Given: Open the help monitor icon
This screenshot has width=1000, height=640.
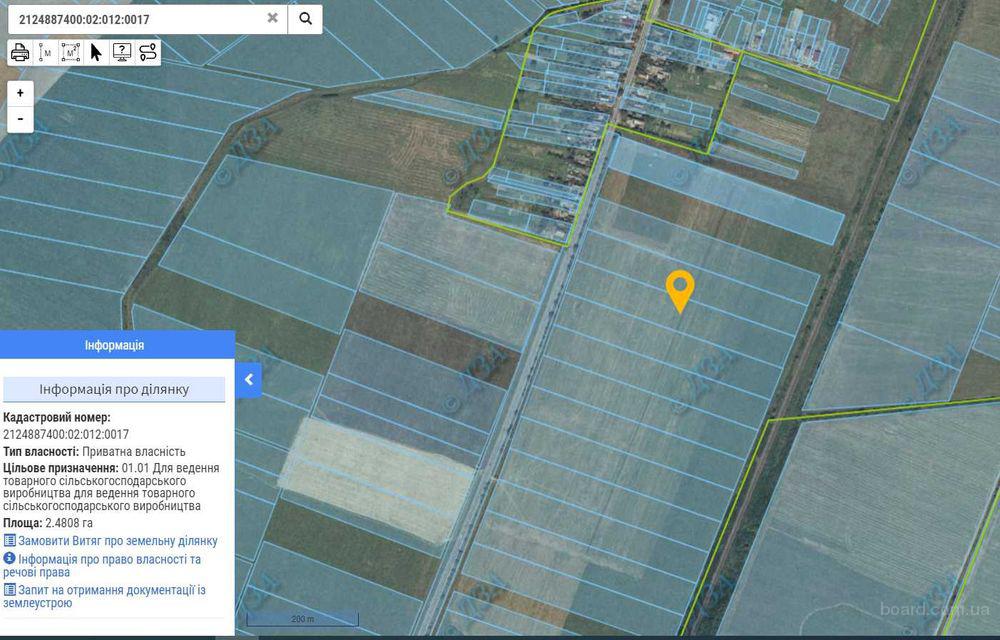Looking at the screenshot, I should click(x=122, y=52).
